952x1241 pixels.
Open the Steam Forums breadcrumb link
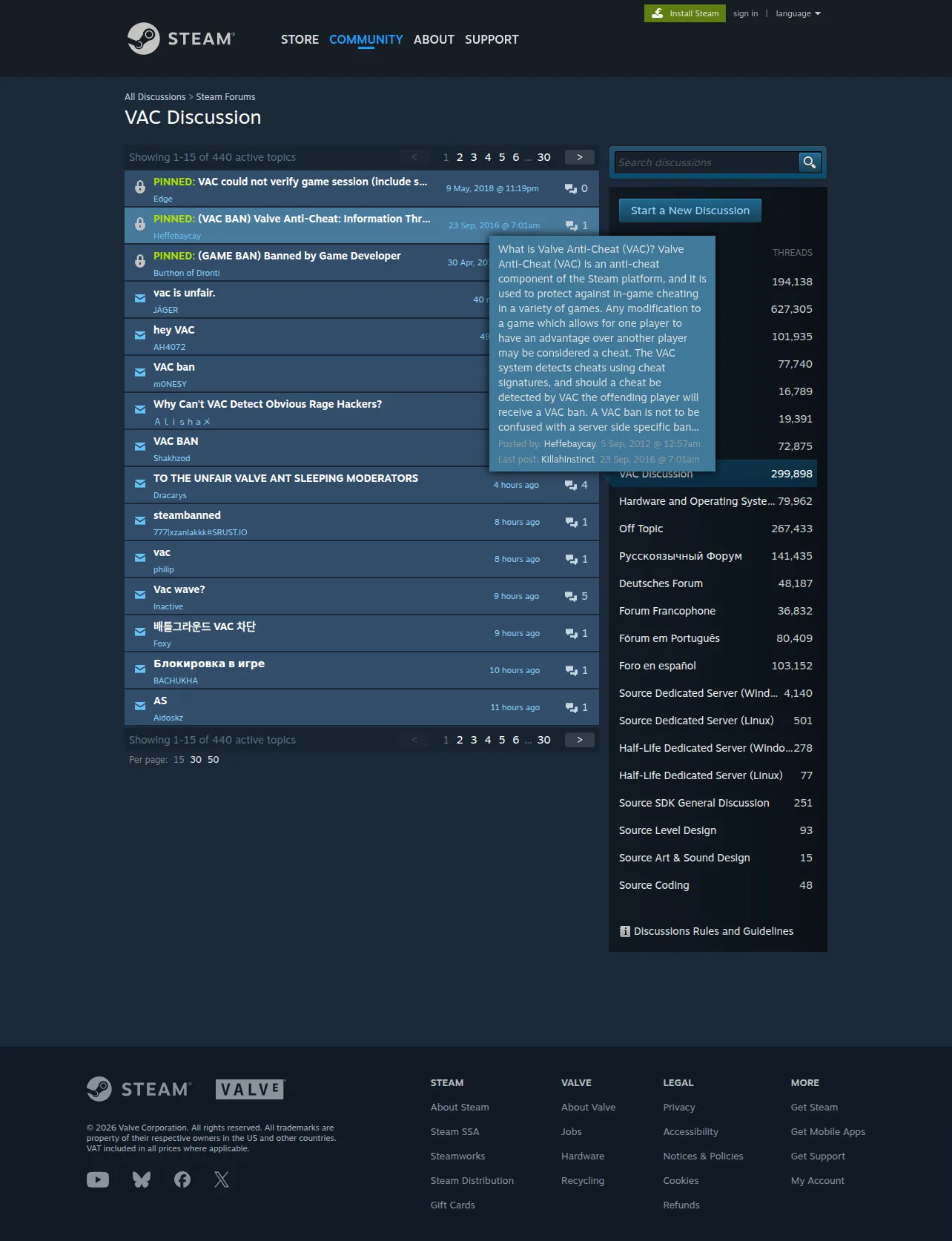(225, 97)
